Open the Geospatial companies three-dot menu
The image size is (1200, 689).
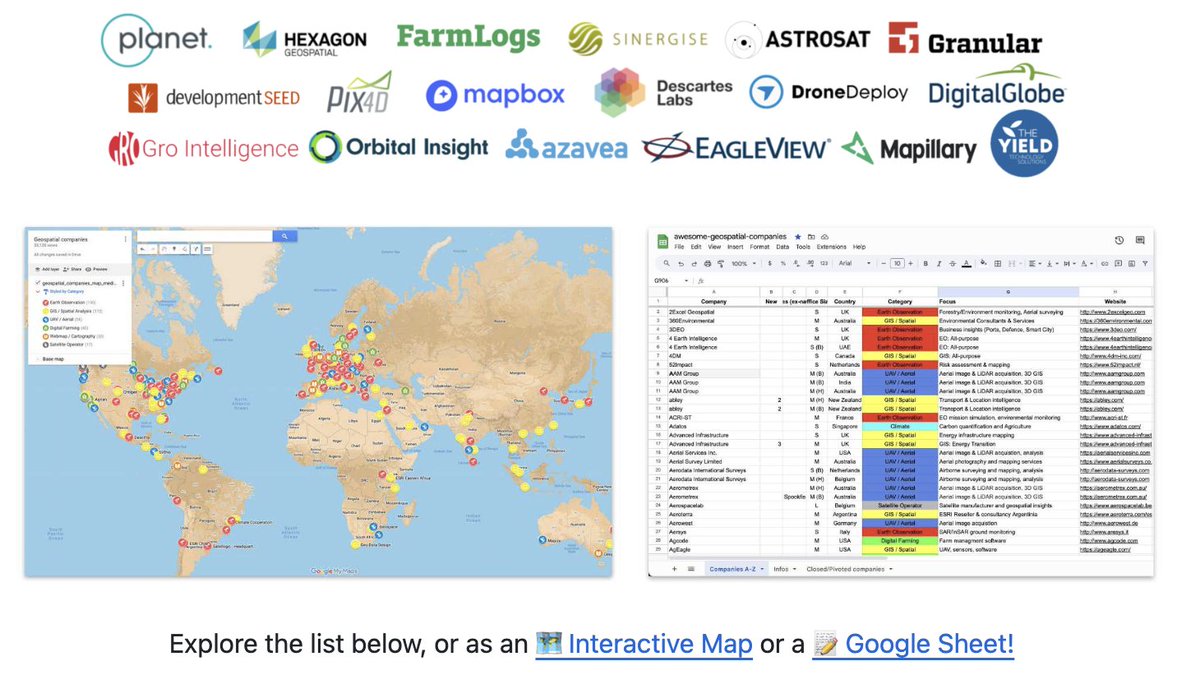click(x=125, y=239)
